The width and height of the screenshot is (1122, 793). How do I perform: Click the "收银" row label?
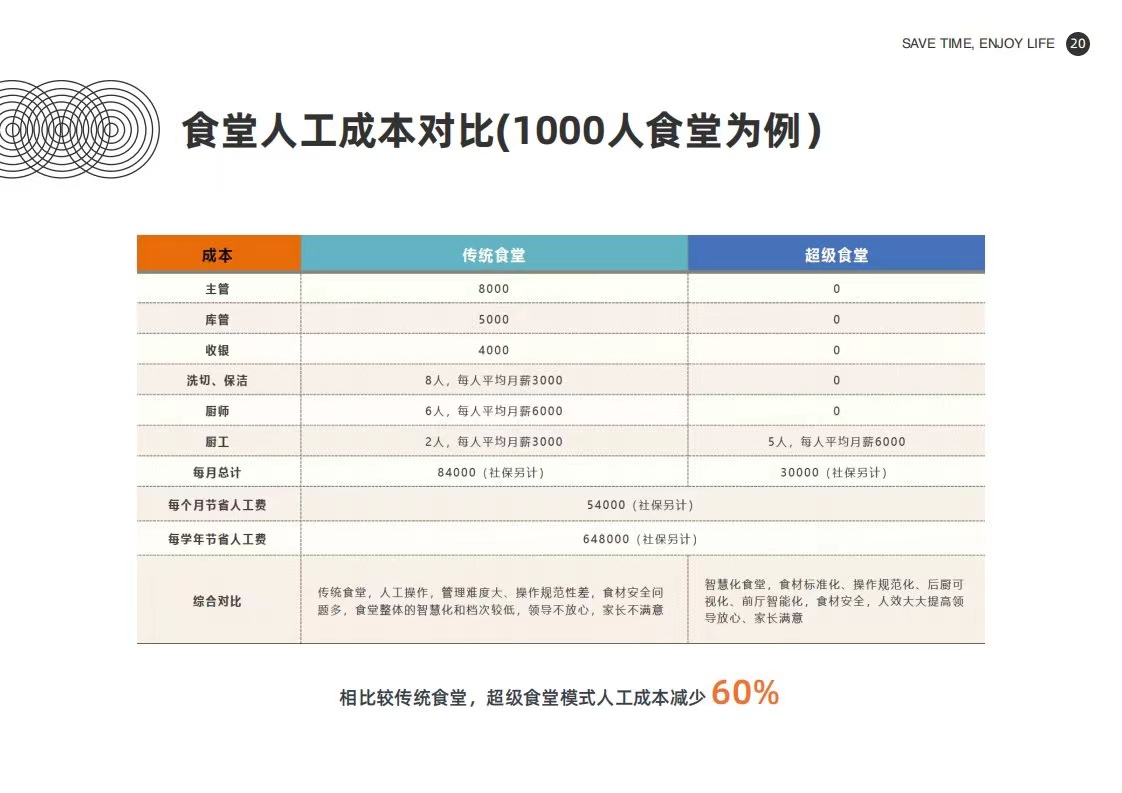point(218,351)
